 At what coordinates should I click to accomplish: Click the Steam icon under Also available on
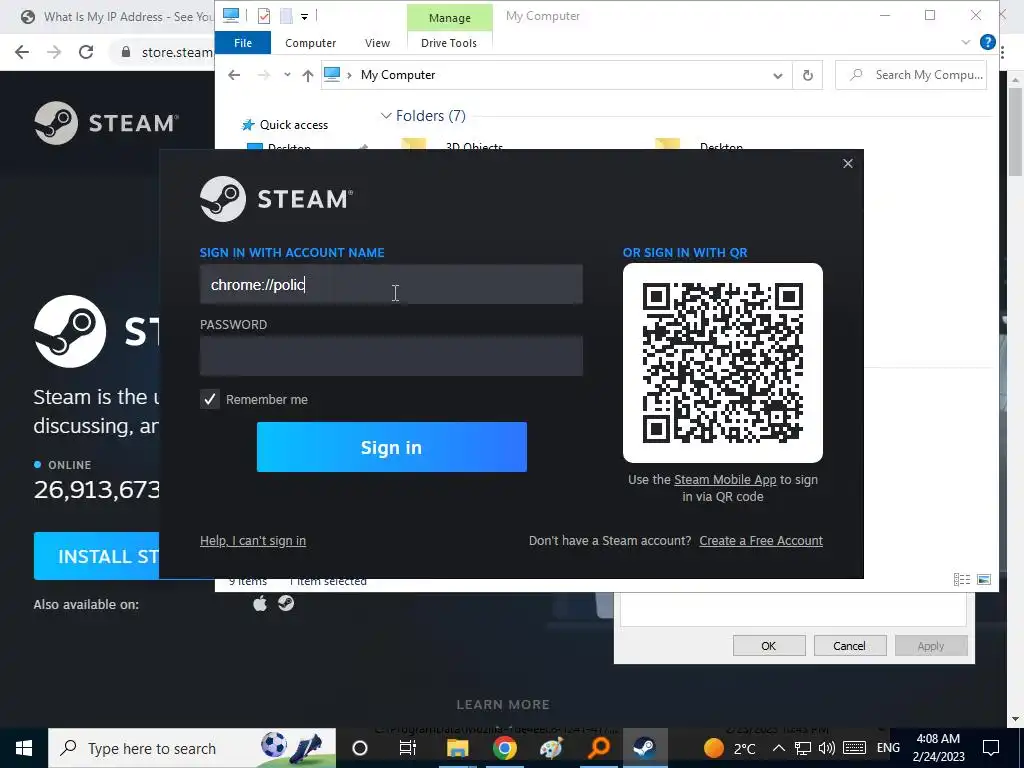click(x=286, y=603)
